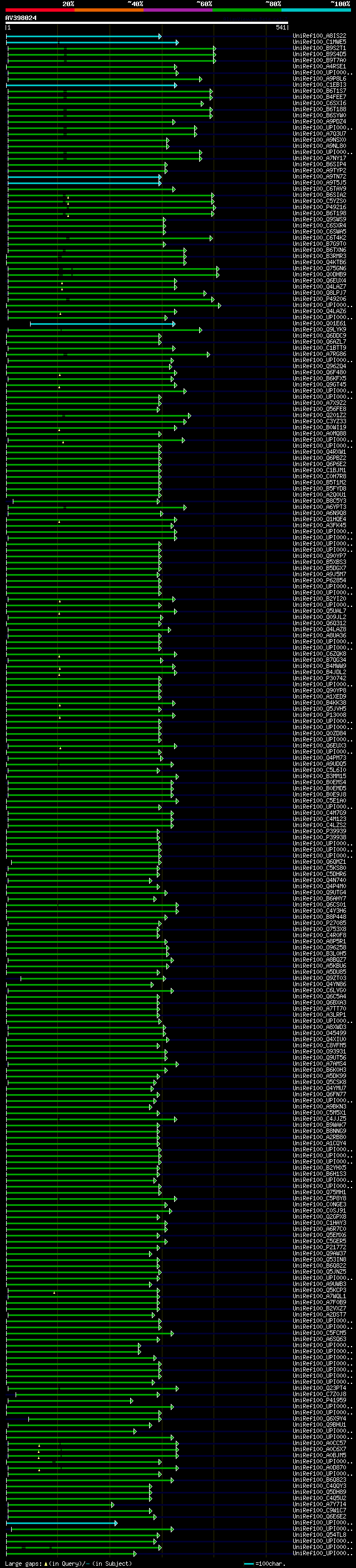Select hit UniRef100_O45499

pyautogui.click(x=319, y=1033)
